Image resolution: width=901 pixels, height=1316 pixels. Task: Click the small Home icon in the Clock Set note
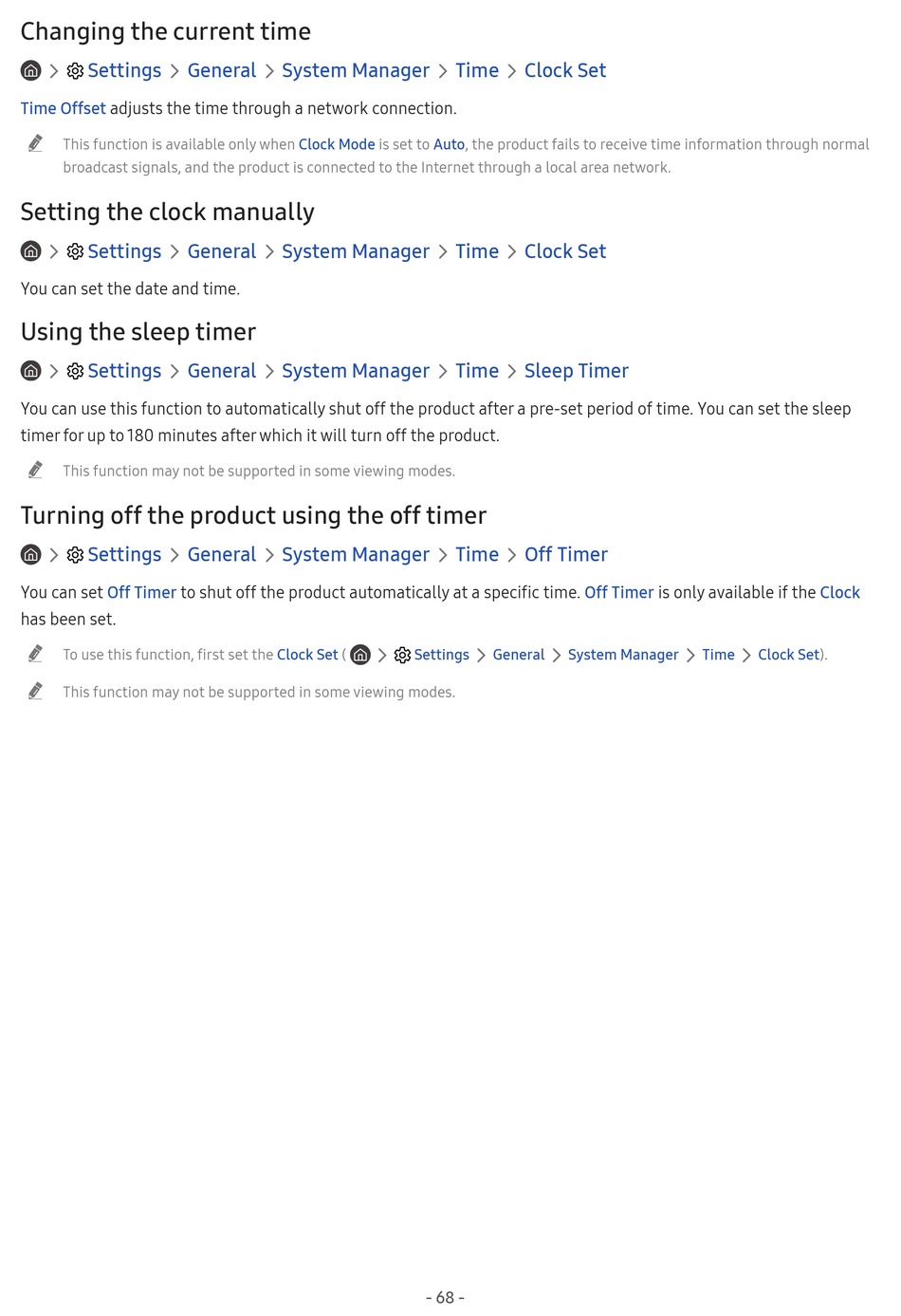click(x=360, y=656)
